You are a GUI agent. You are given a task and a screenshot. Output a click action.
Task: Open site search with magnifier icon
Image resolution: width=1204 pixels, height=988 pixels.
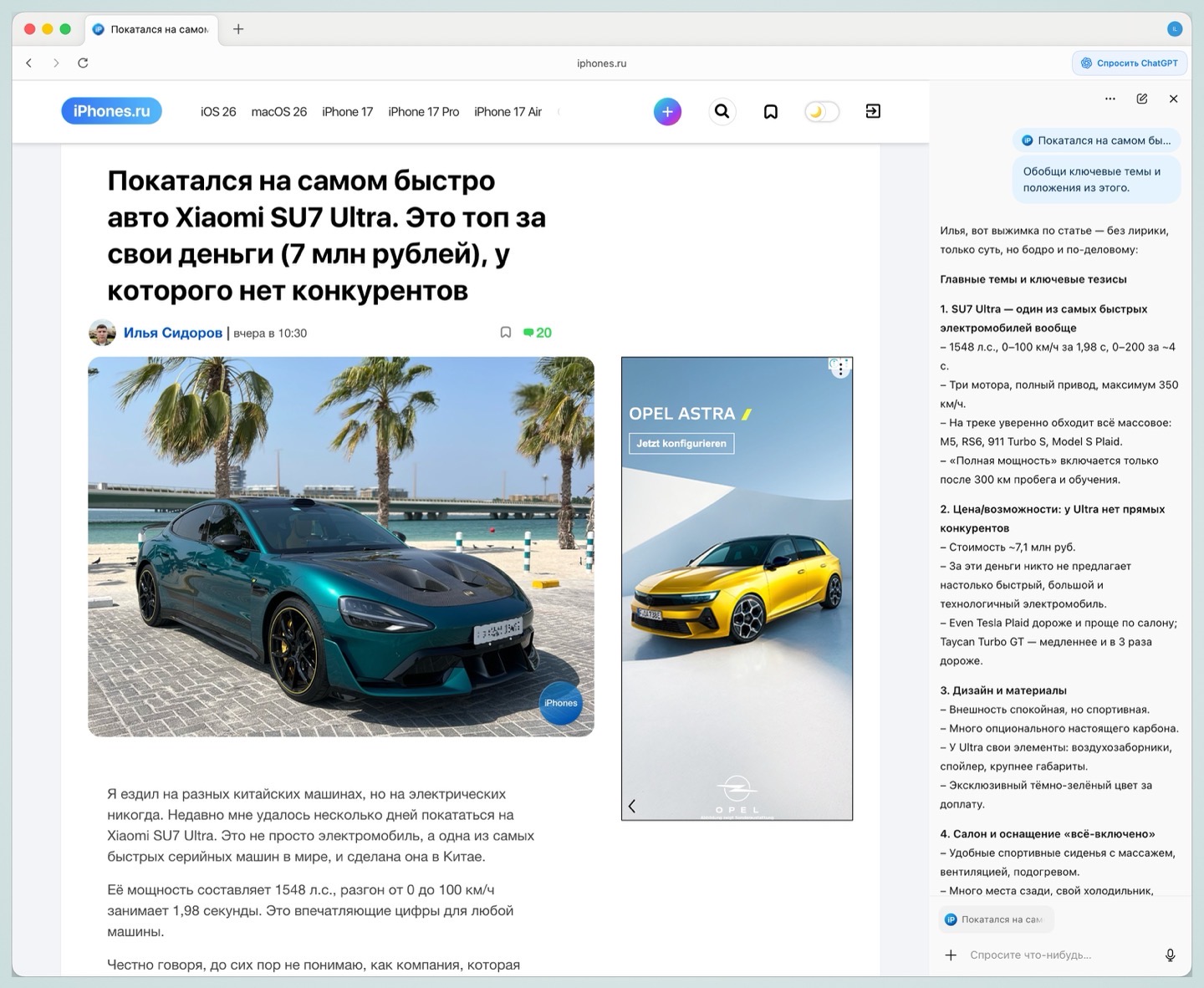point(722,111)
